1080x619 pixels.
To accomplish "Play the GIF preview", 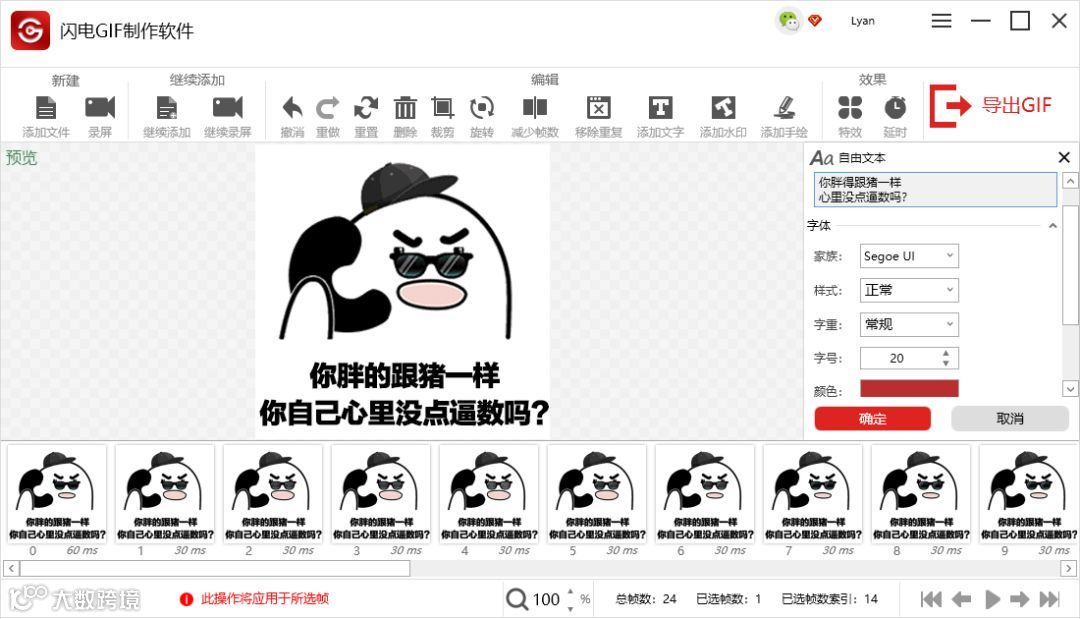I will pyautogui.click(x=993, y=599).
